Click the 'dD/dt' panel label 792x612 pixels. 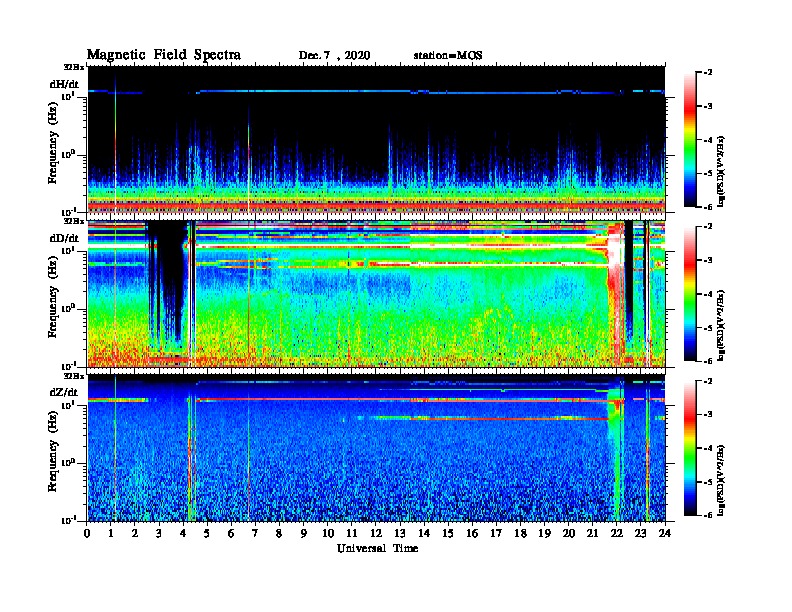point(64,238)
